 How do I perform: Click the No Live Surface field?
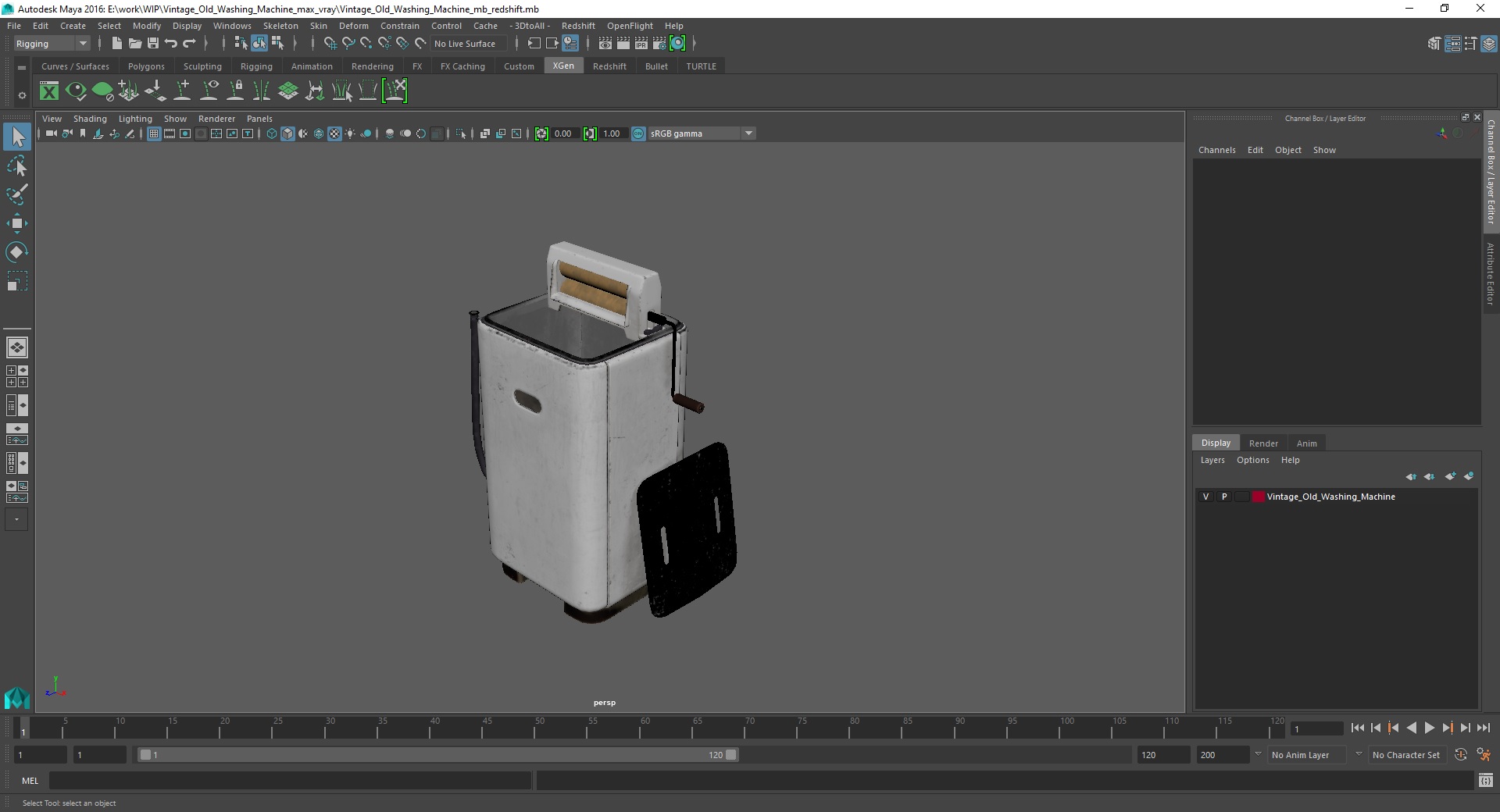[468, 44]
